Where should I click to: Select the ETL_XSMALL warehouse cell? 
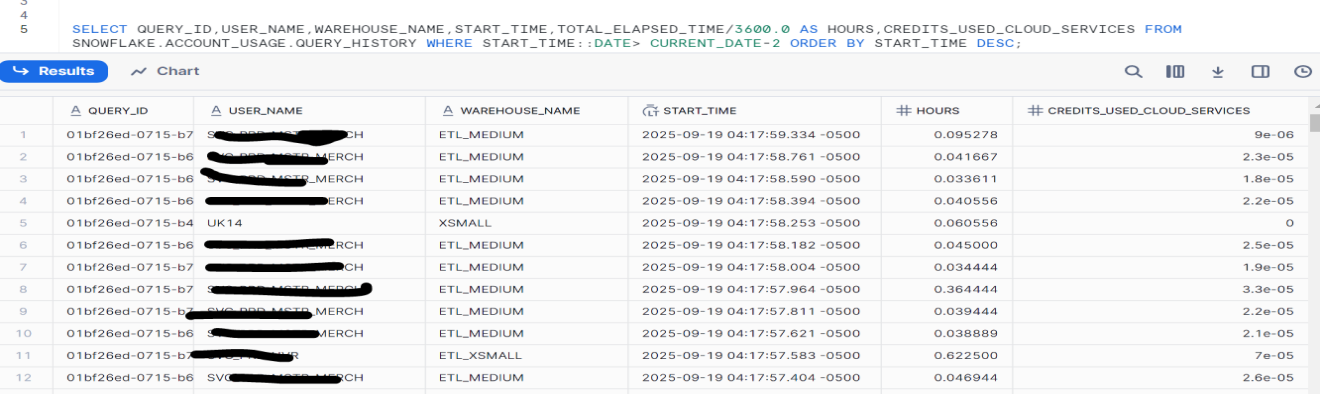pos(527,355)
